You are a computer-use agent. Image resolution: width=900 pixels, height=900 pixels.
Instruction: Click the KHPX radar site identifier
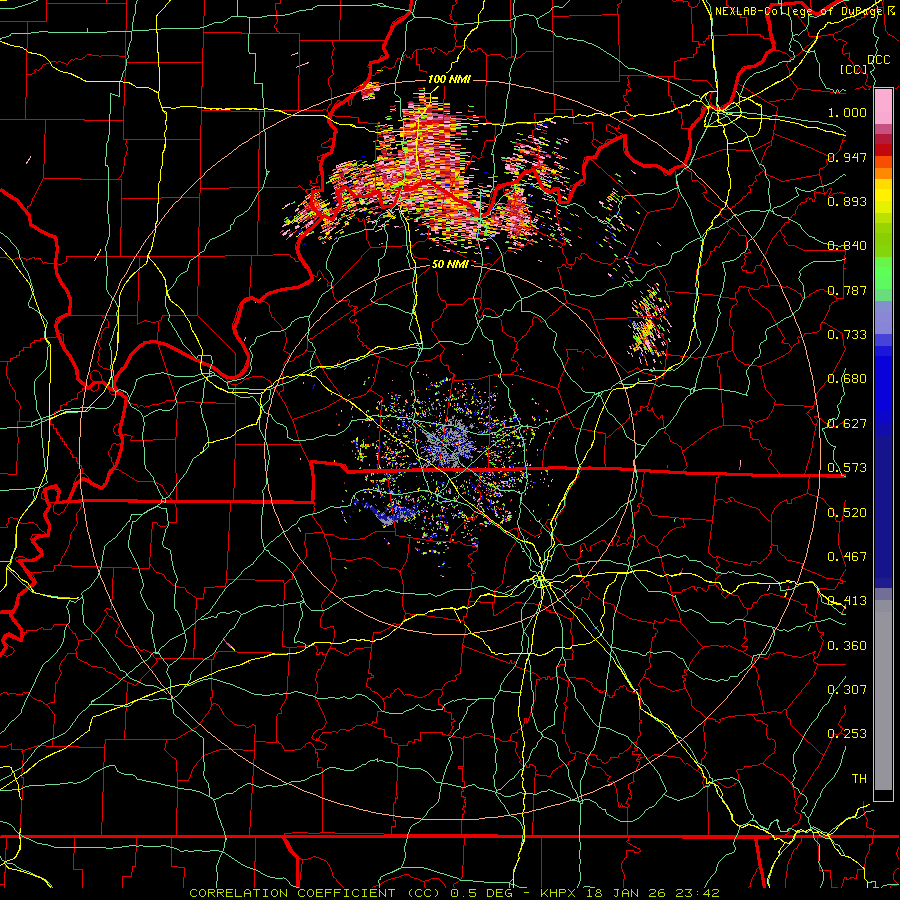[558, 893]
